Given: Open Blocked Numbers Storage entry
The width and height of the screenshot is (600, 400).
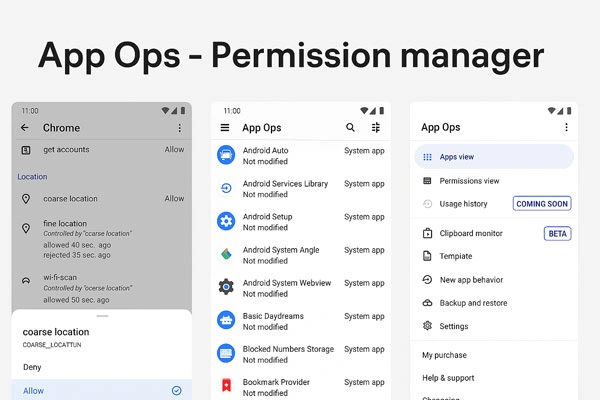Looking at the screenshot, I should (x=301, y=354).
